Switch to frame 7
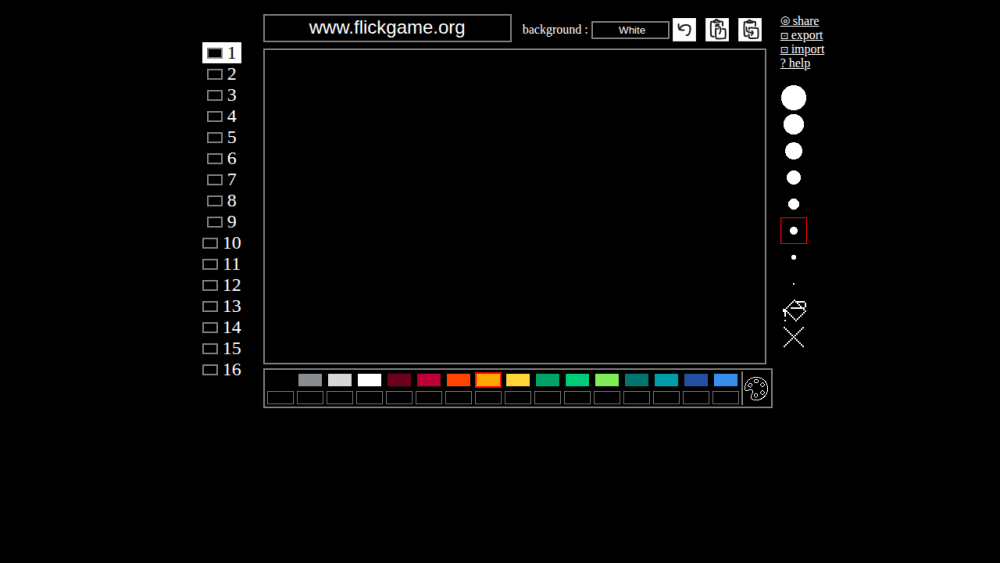1000x563 pixels. click(221, 179)
